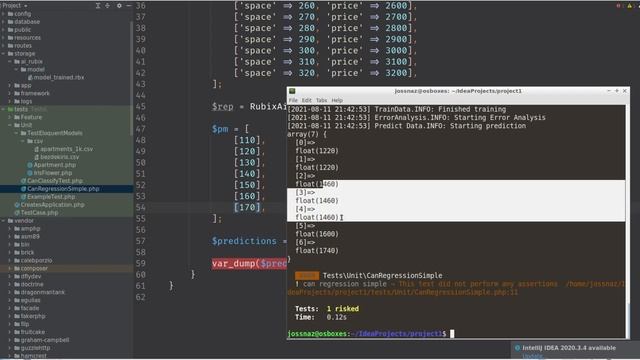Viewport: 640px width, 360px height.
Task: Select the Unit folder row
Action: pos(67,125)
